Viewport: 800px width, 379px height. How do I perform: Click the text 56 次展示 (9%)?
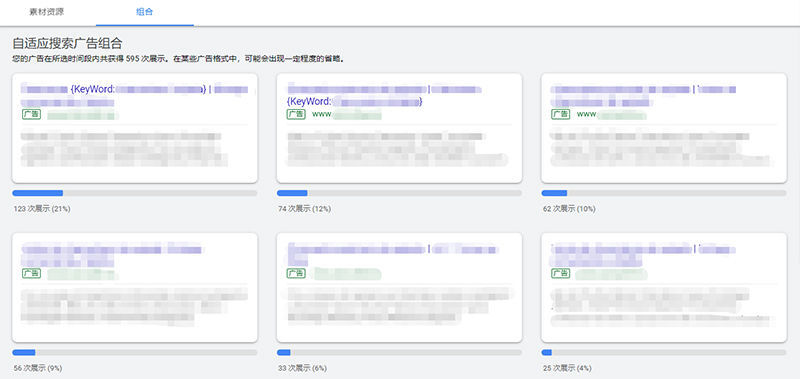[38, 368]
